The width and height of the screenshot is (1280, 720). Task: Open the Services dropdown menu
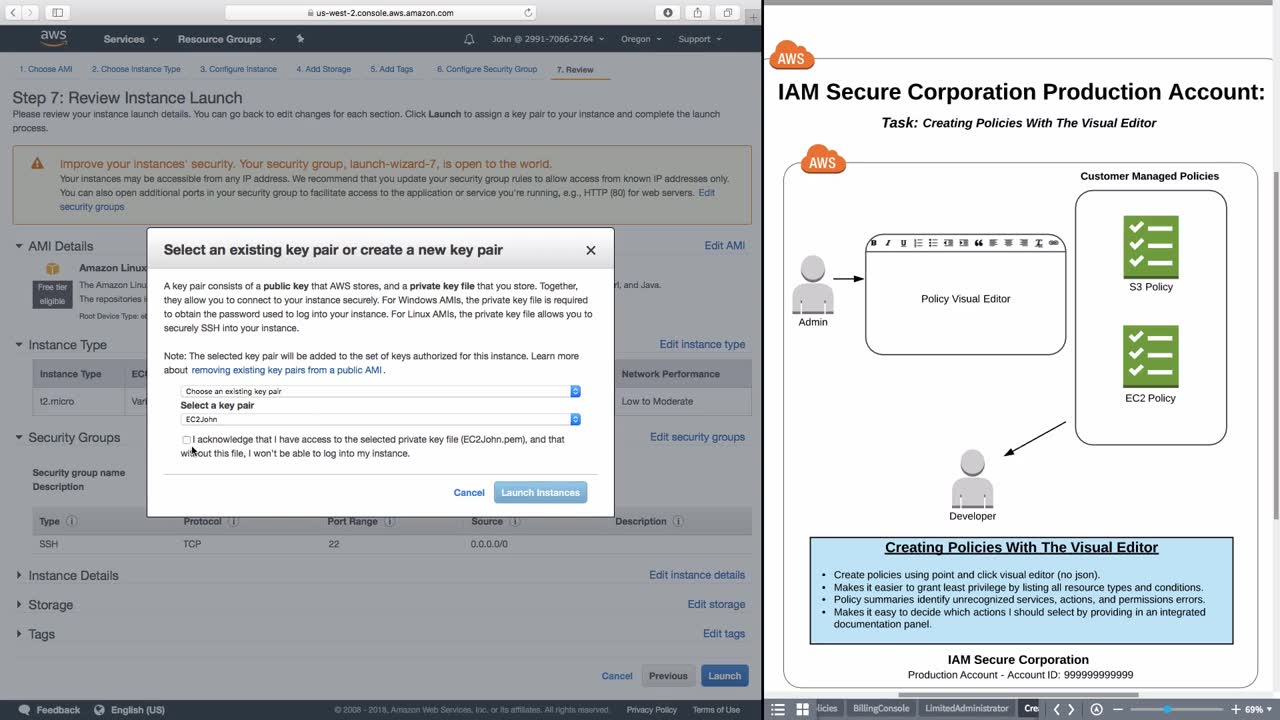coord(131,39)
